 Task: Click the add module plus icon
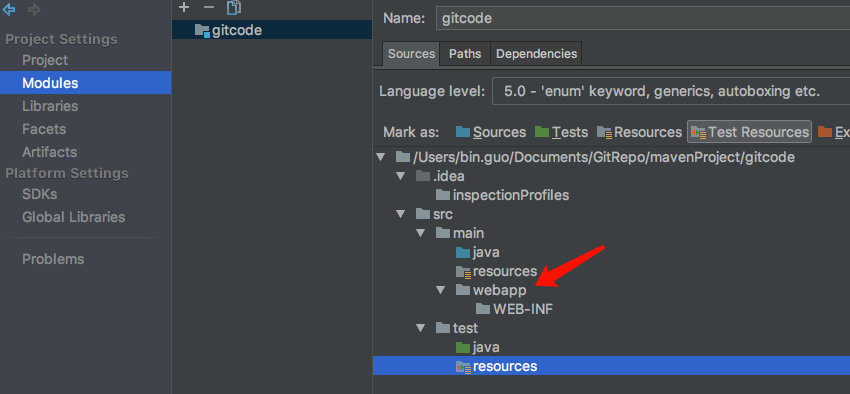pos(184,8)
